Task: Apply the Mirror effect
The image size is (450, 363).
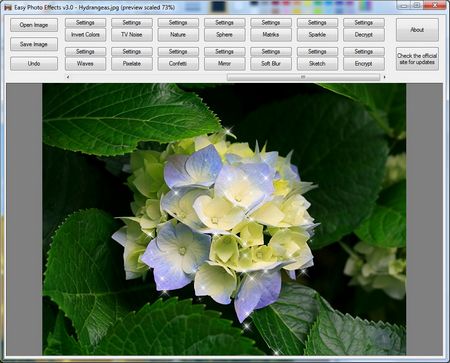Action: [x=224, y=64]
